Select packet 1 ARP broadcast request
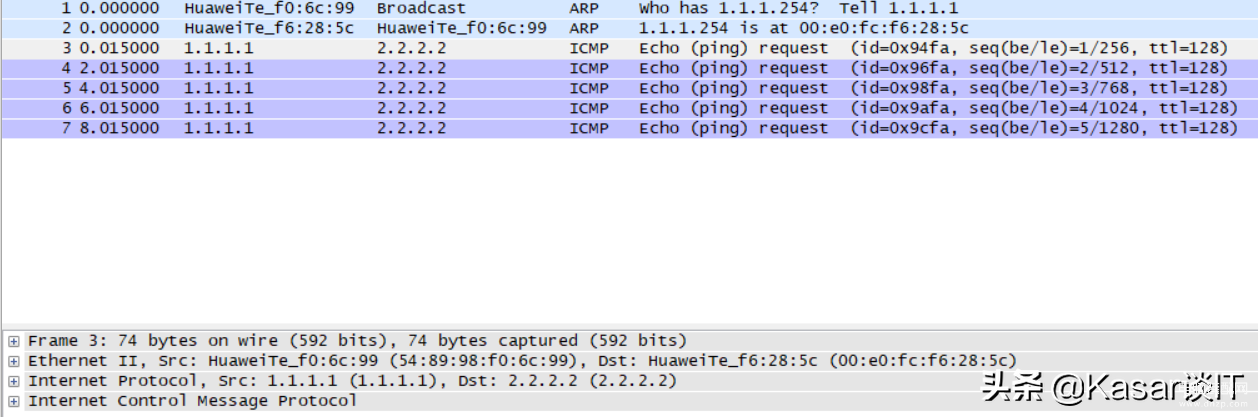 coord(629,9)
